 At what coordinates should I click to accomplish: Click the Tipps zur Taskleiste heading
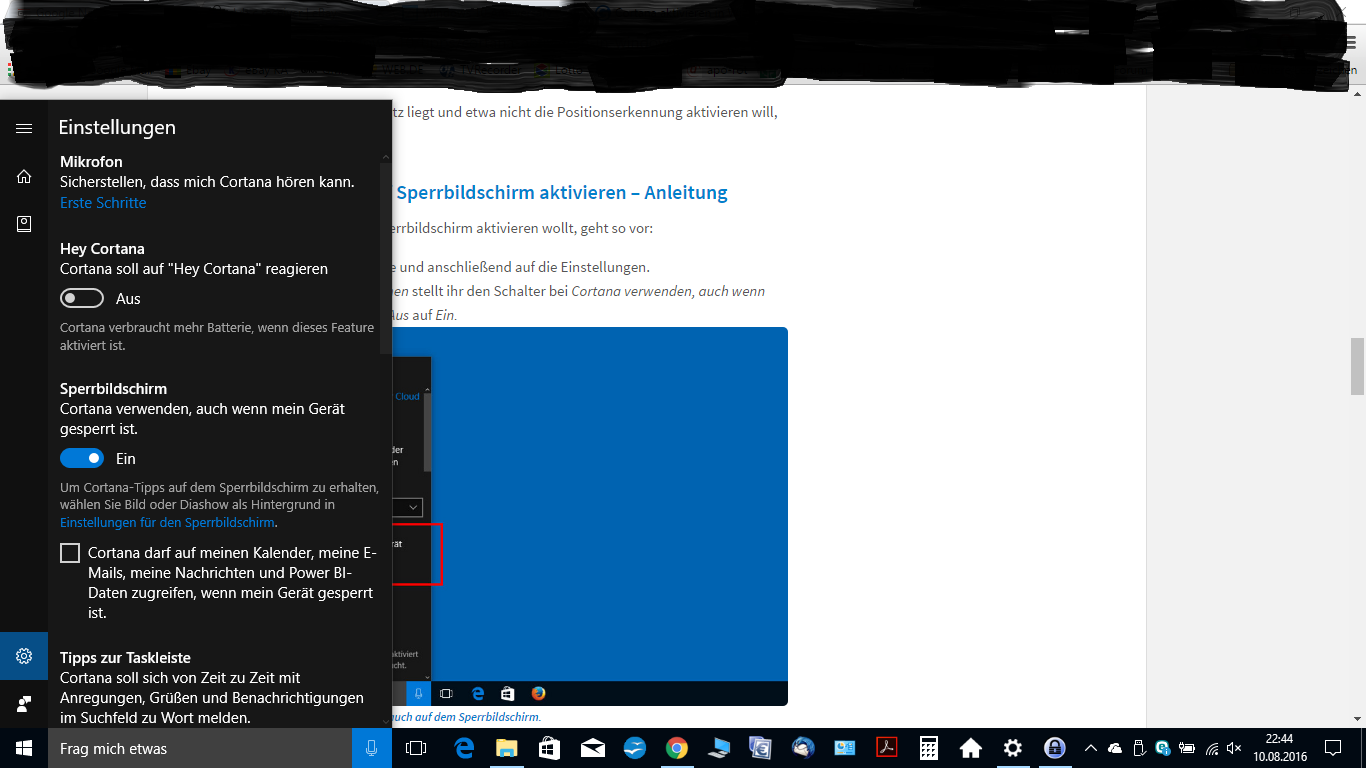[x=125, y=658]
